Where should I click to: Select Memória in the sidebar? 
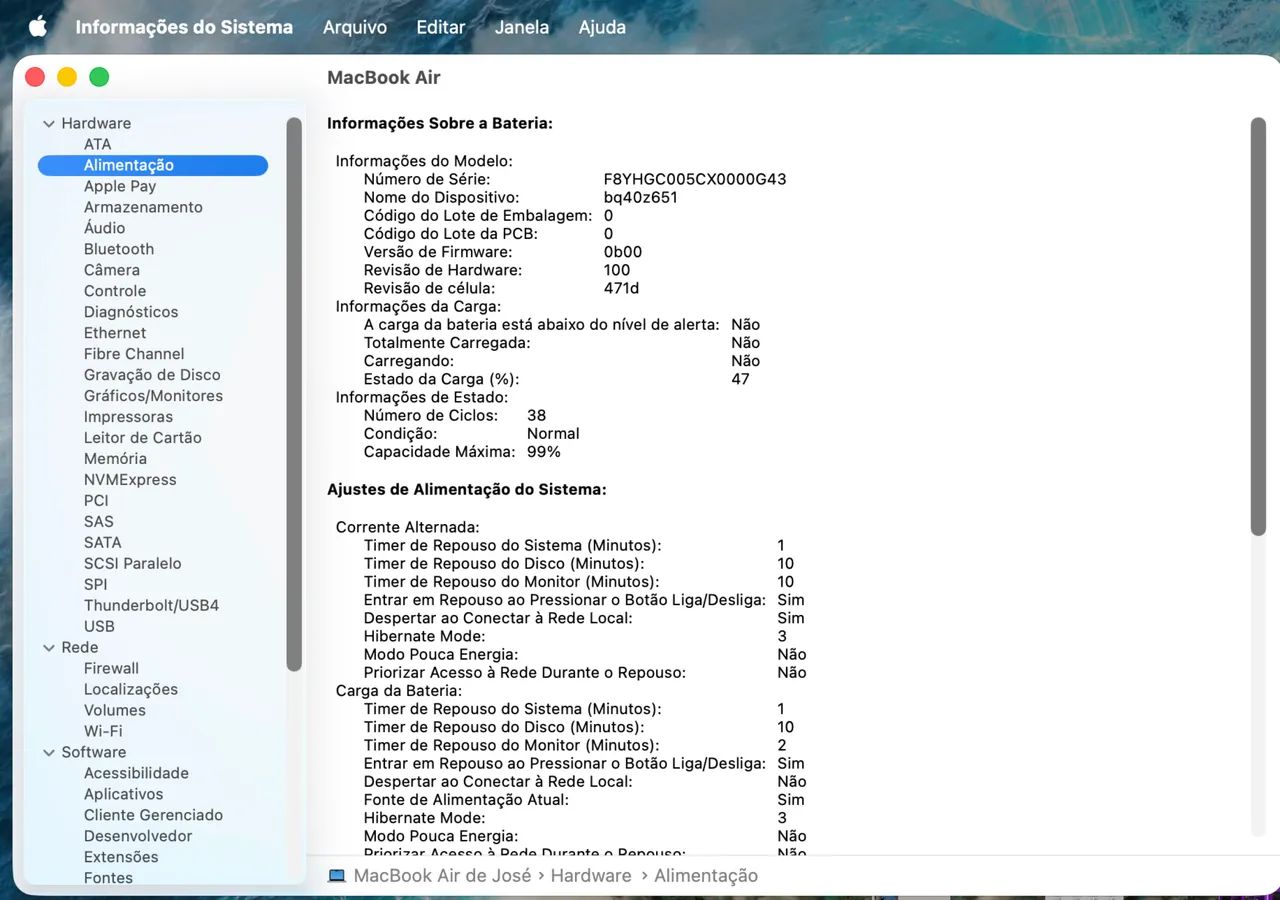[115, 459]
